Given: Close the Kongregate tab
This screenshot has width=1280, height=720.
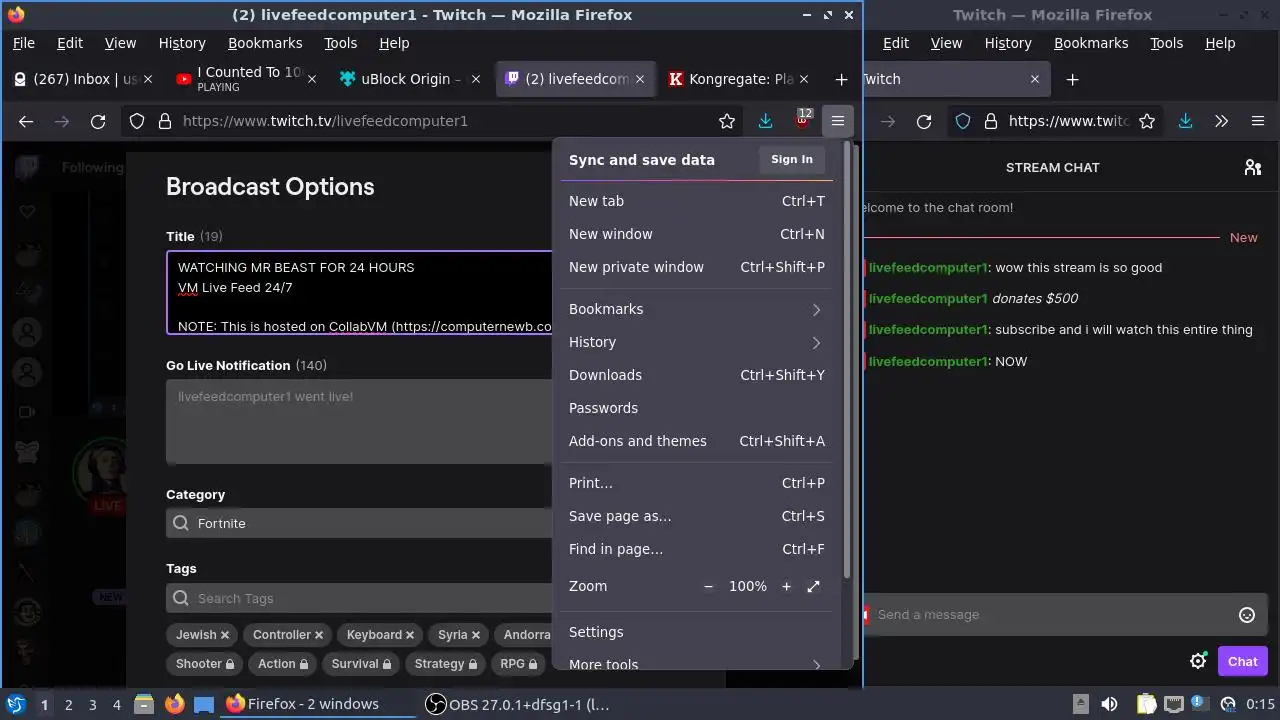Looking at the screenshot, I should 805,79.
